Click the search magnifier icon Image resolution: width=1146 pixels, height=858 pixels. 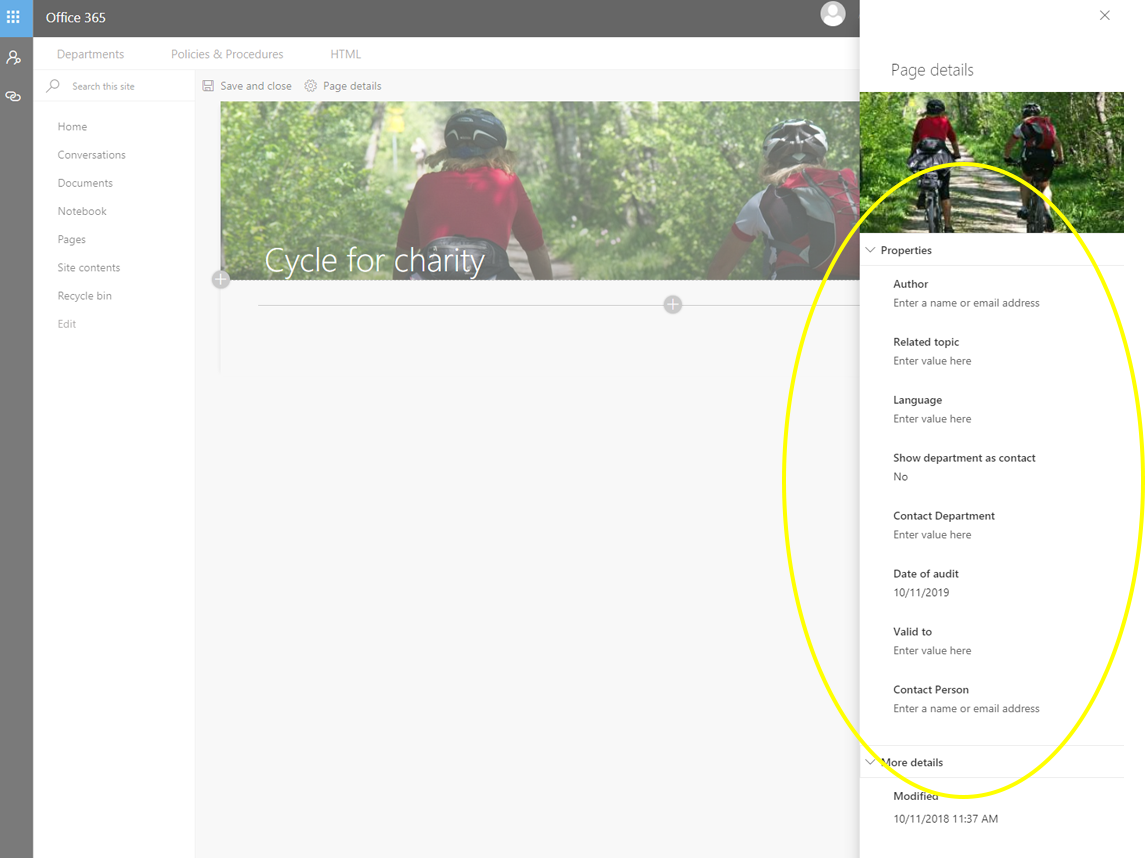coord(53,86)
